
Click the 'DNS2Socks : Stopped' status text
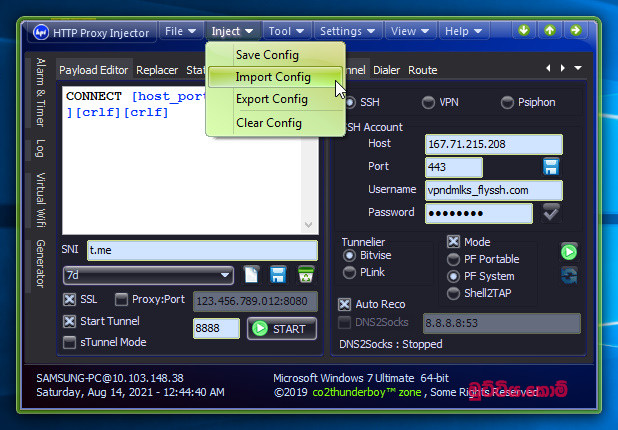391,344
